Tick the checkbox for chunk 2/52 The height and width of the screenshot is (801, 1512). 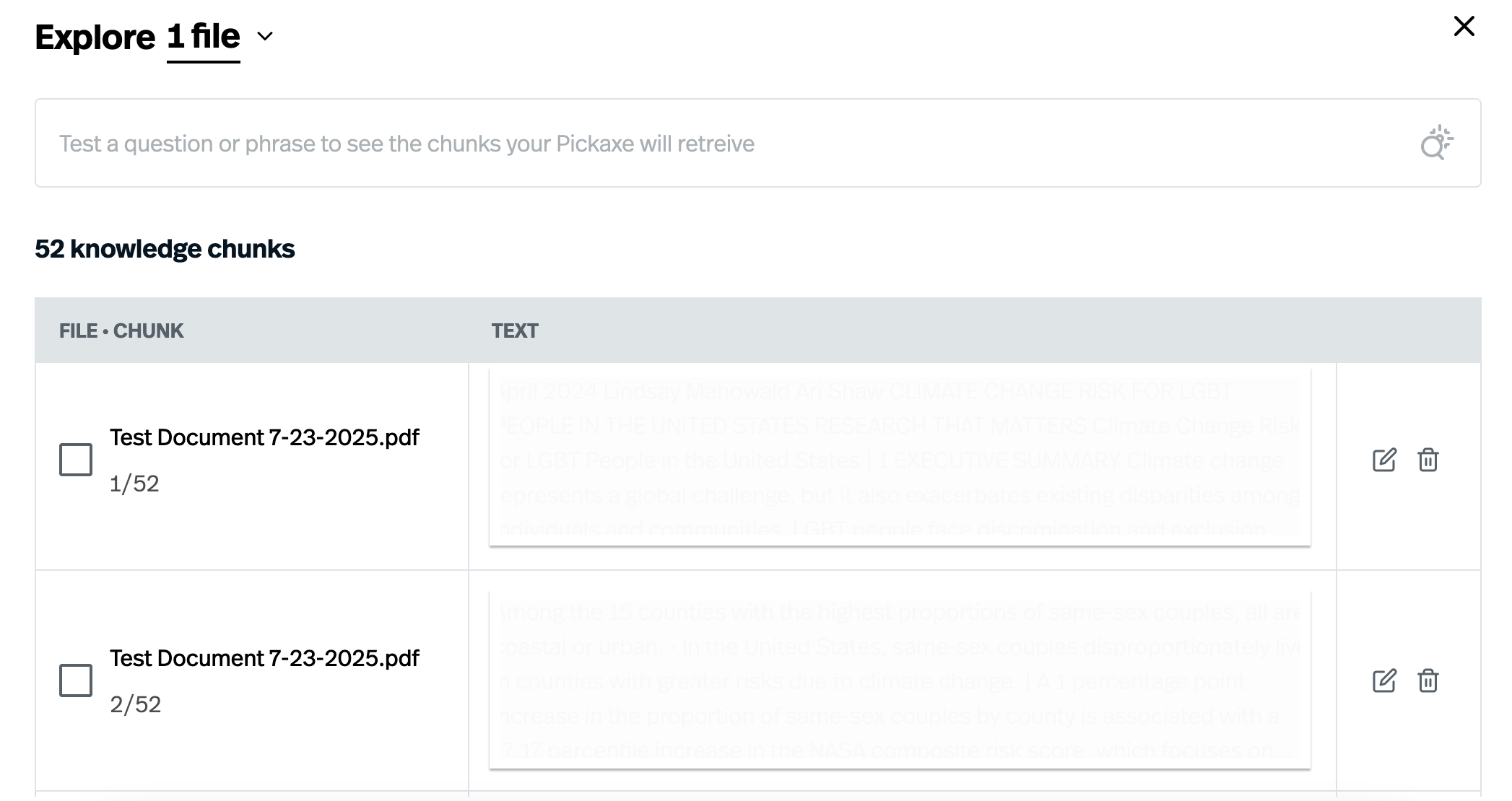76,680
